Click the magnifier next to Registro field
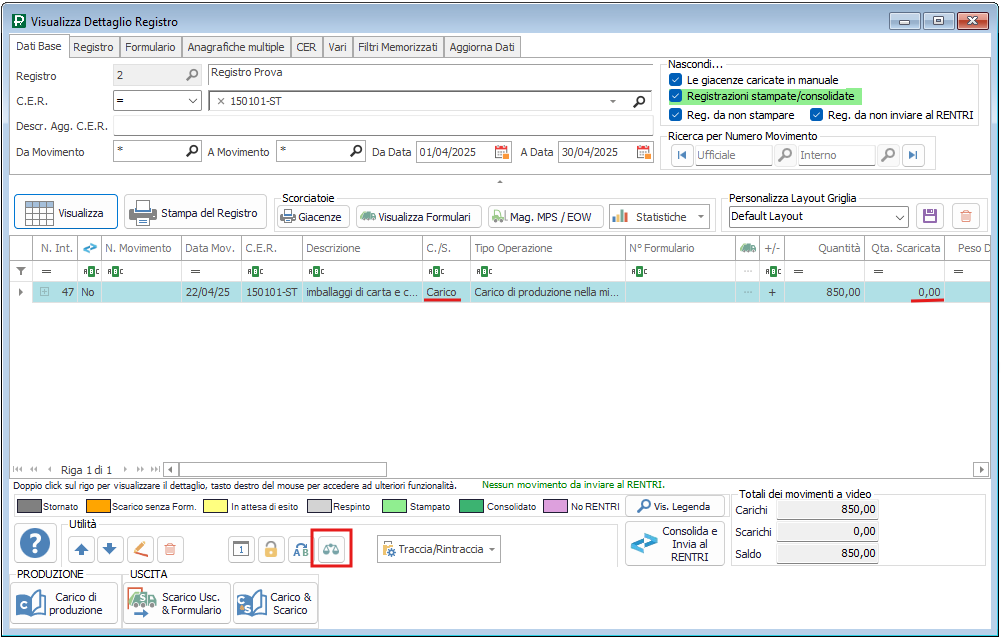 pyautogui.click(x=192, y=75)
